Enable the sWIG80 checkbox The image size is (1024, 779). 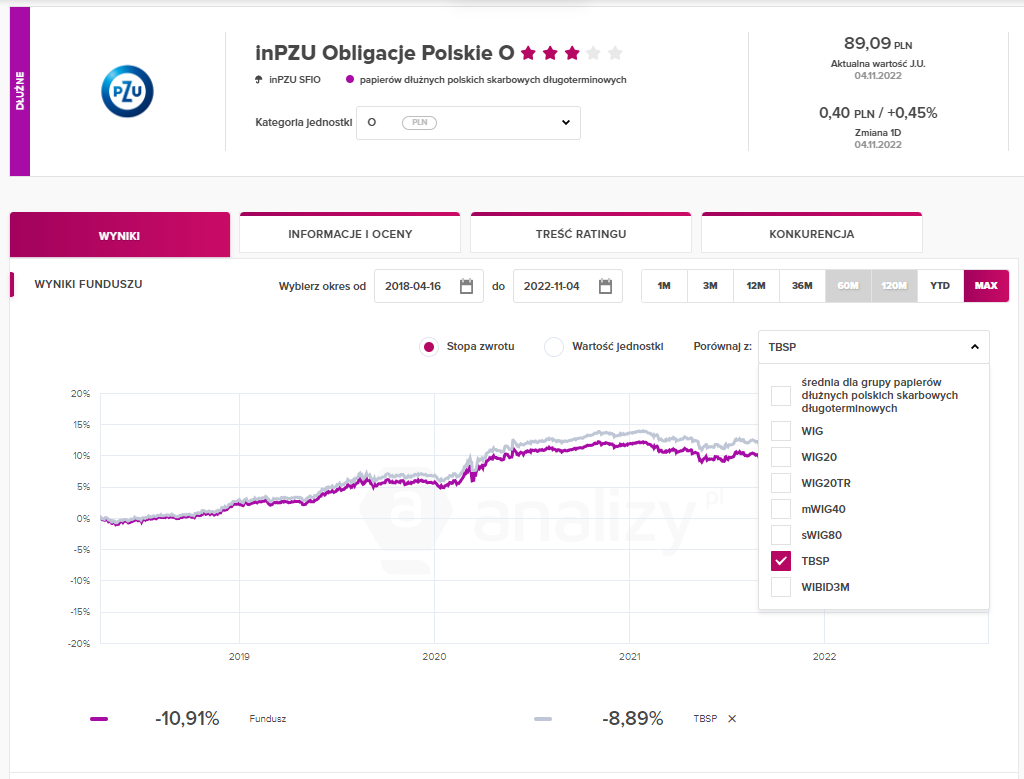781,535
